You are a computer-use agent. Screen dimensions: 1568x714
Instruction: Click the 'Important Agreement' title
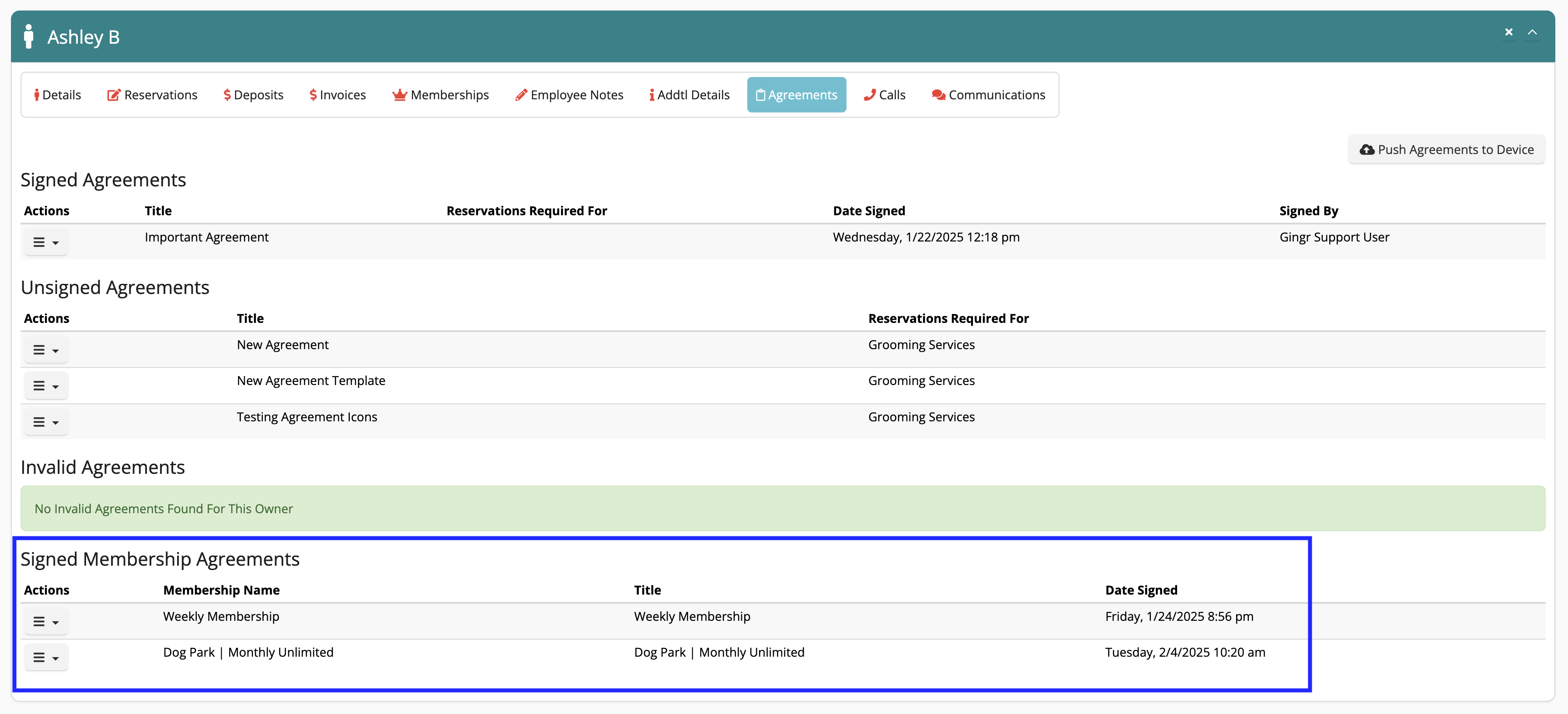point(206,237)
